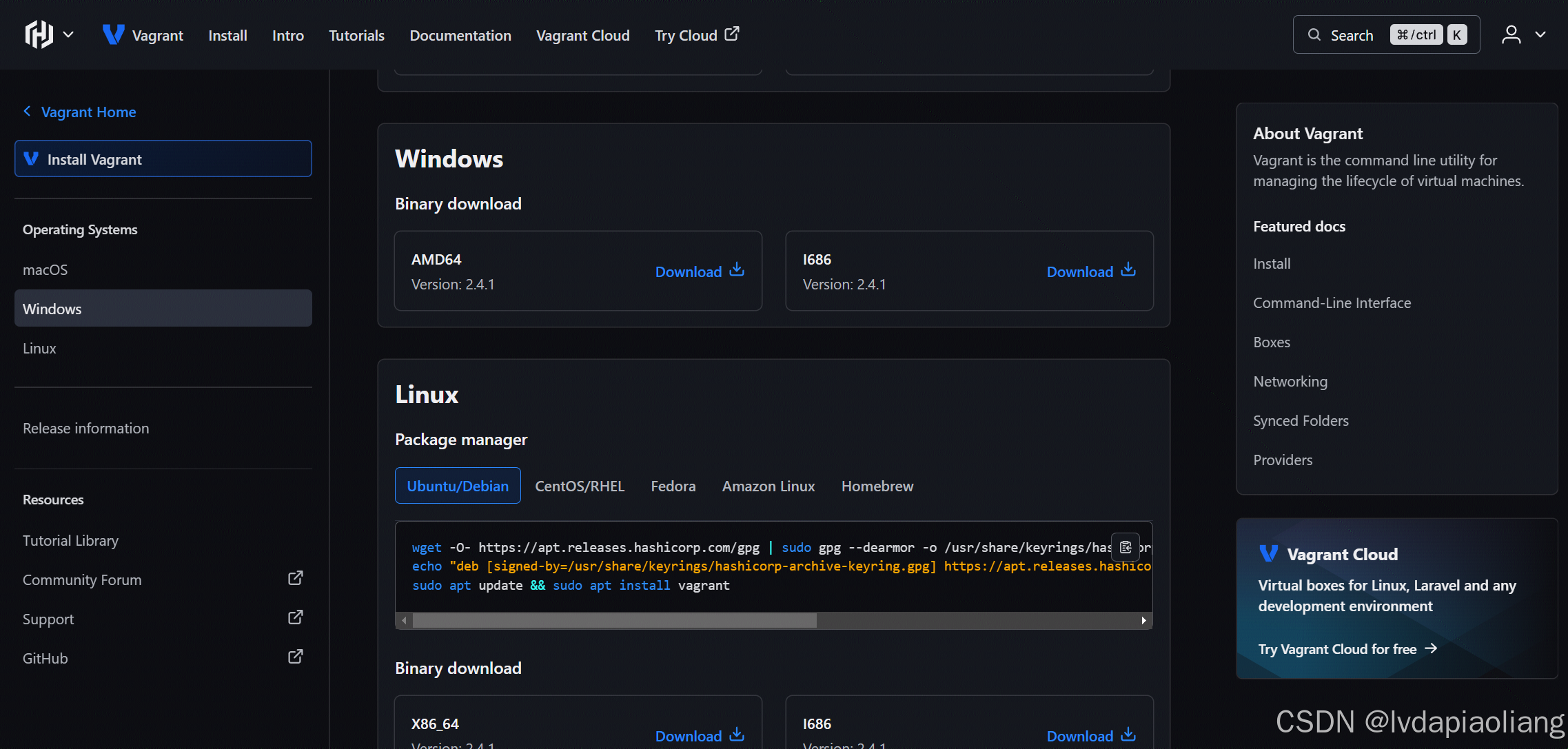The width and height of the screenshot is (1568, 749).
Task: Open the Tutorials nav item
Action: (356, 35)
